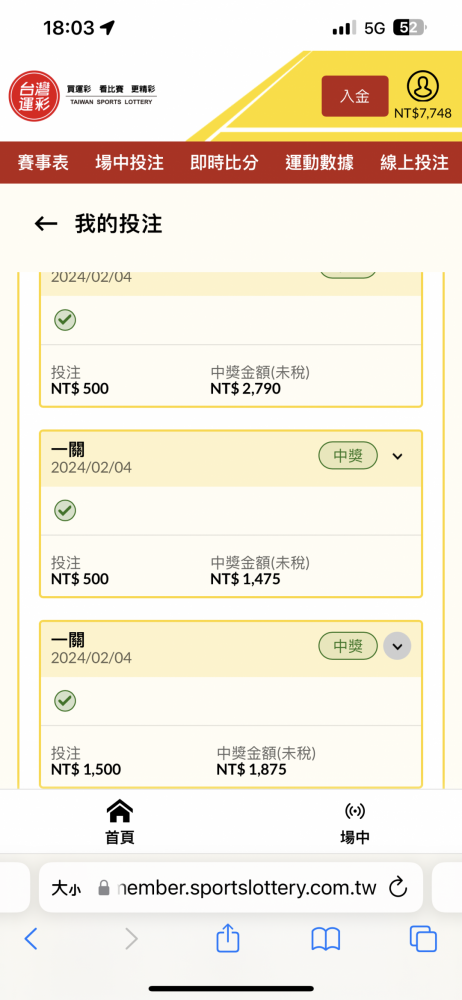Go back with the arrow beside 我的投注

(46, 224)
